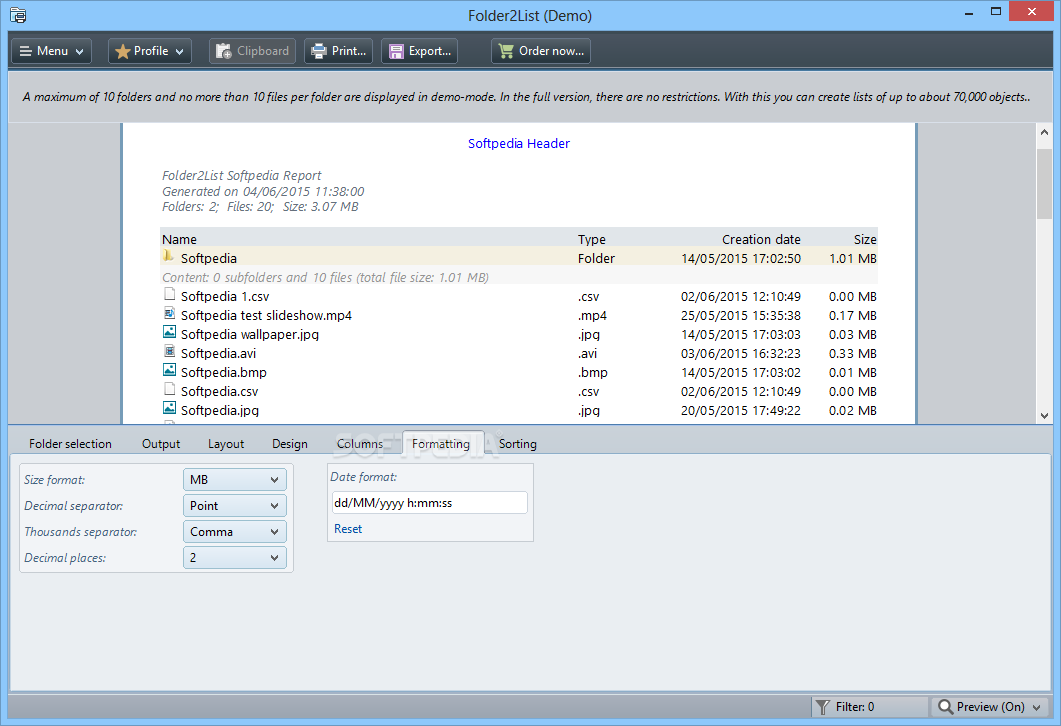Open the Menu dropdown button
Viewport: 1061px width, 726px height.
click(x=51, y=51)
